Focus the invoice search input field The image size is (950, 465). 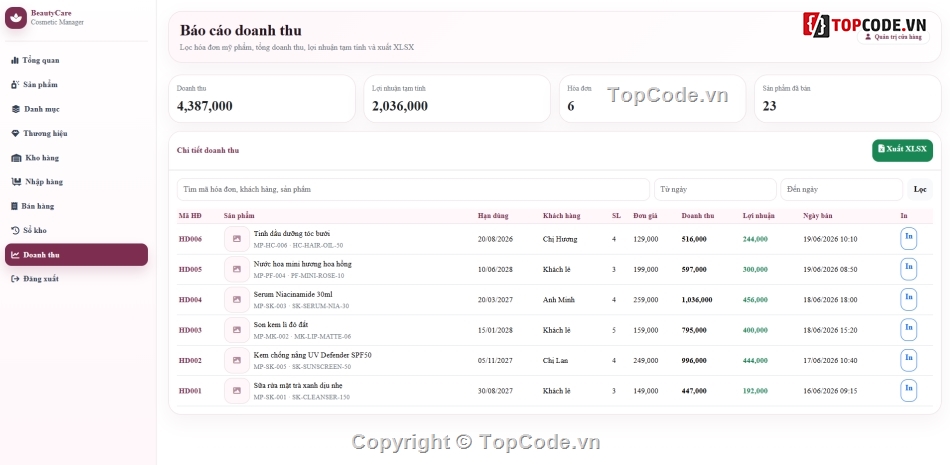click(x=413, y=190)
